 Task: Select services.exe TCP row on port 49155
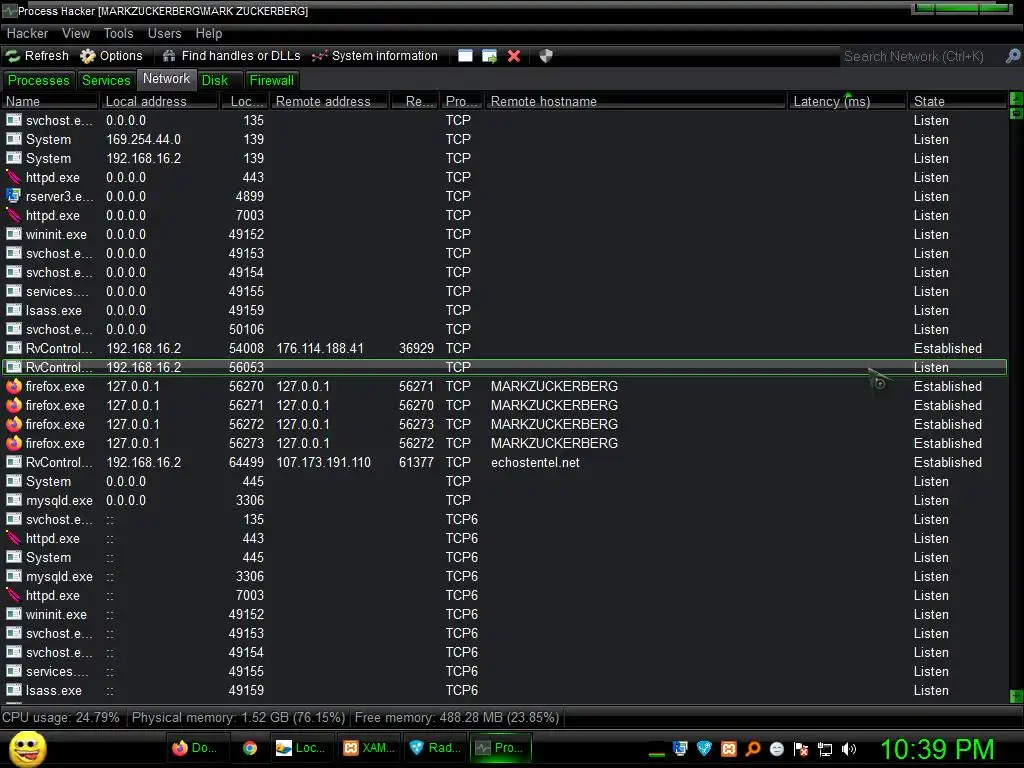pyautogui.click(x=504, y=291)
